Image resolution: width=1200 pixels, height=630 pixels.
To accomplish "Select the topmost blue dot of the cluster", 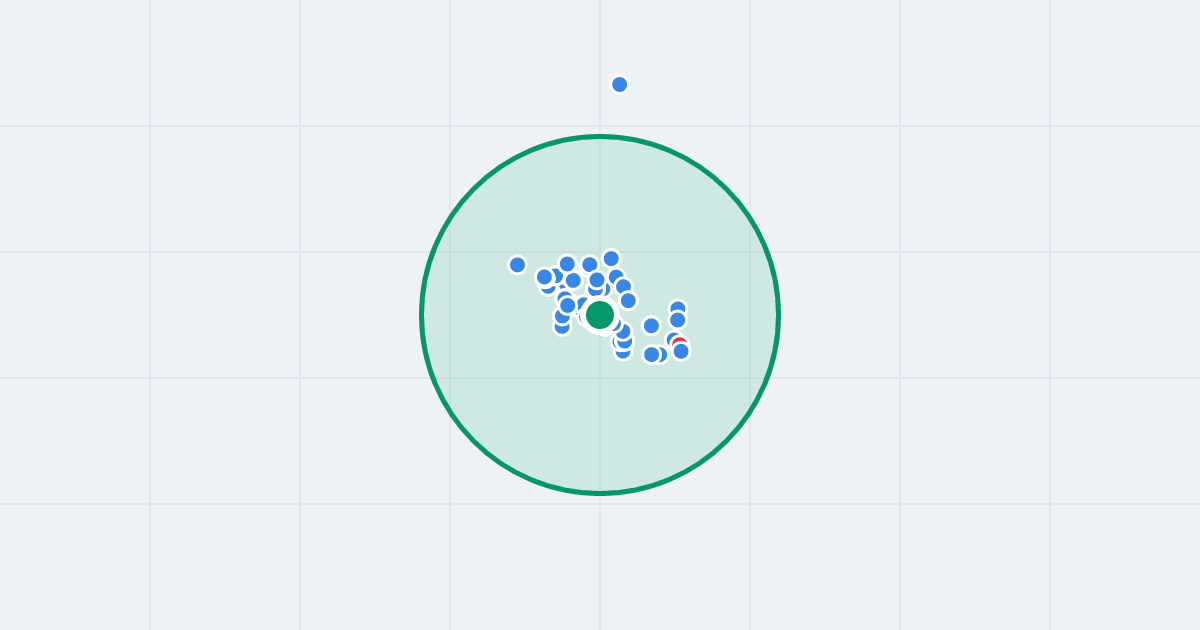I will tap(611, 259).
